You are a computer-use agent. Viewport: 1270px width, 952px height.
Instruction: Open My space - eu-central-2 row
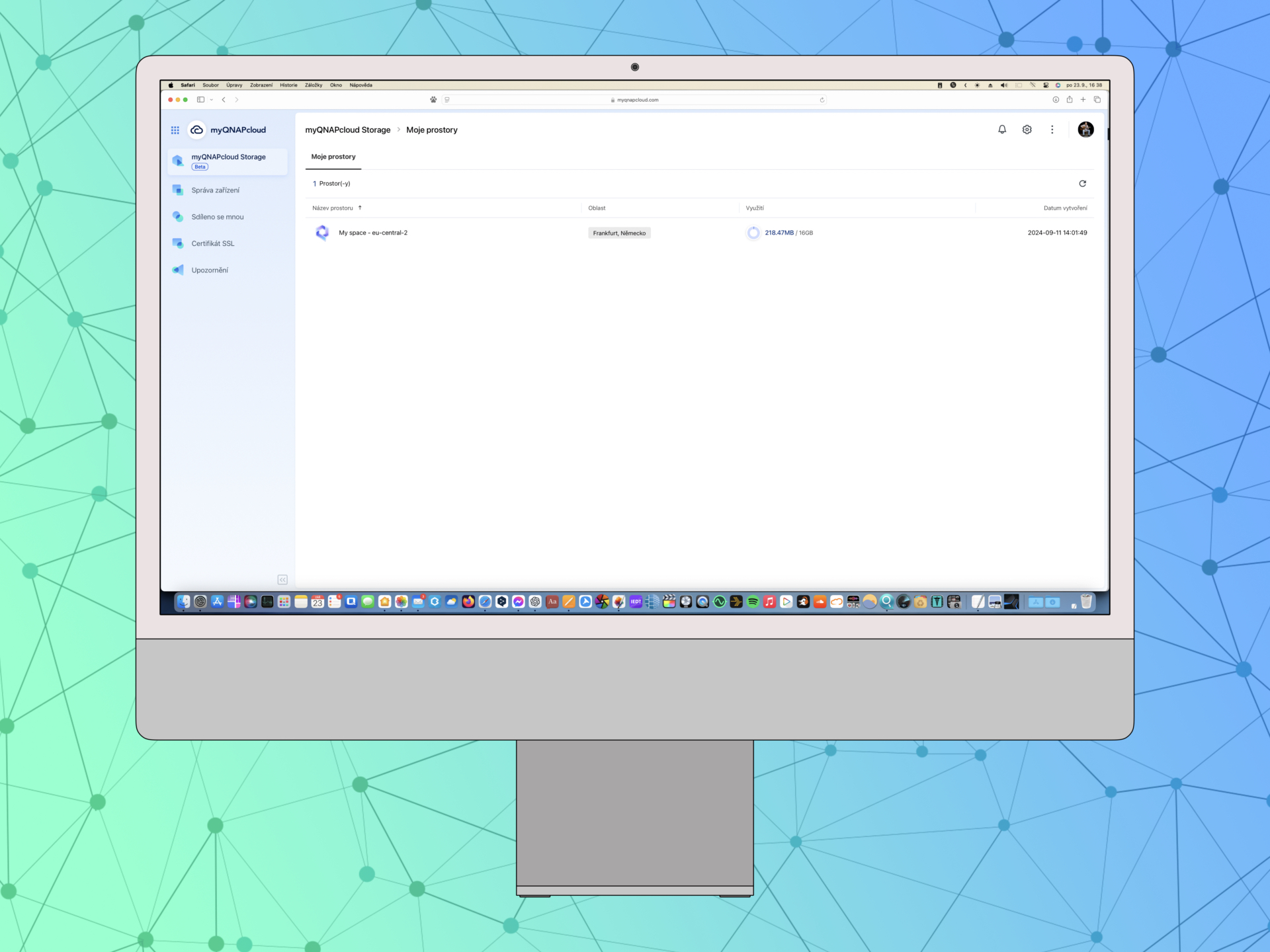[373, 233]
